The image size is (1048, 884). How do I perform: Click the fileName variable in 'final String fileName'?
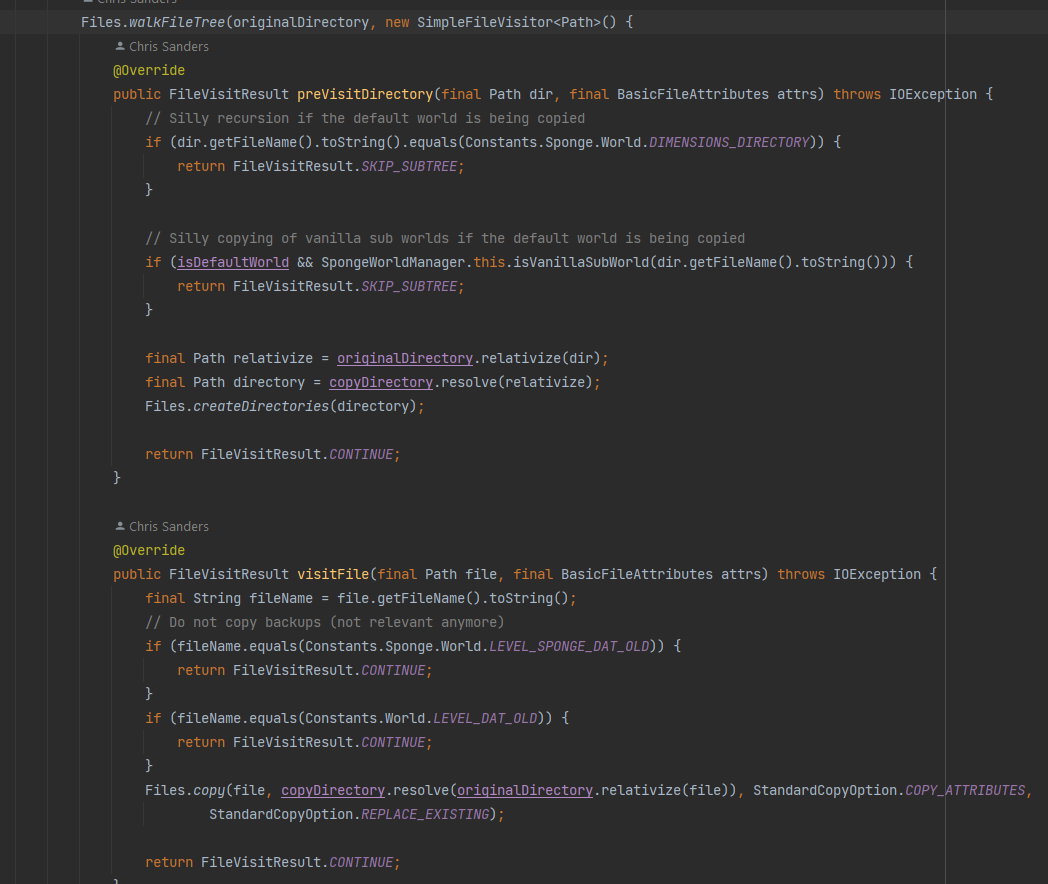pyautogui.click(x=281, y=598)
